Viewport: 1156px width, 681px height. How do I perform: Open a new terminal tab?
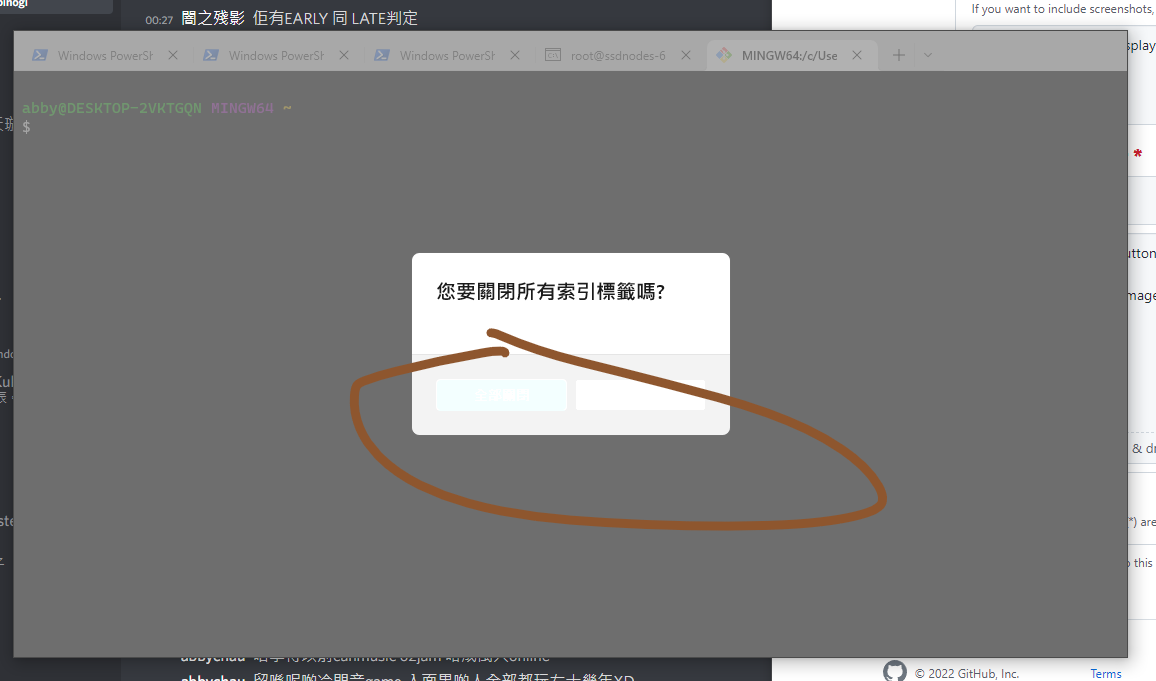tap(899, 55)
